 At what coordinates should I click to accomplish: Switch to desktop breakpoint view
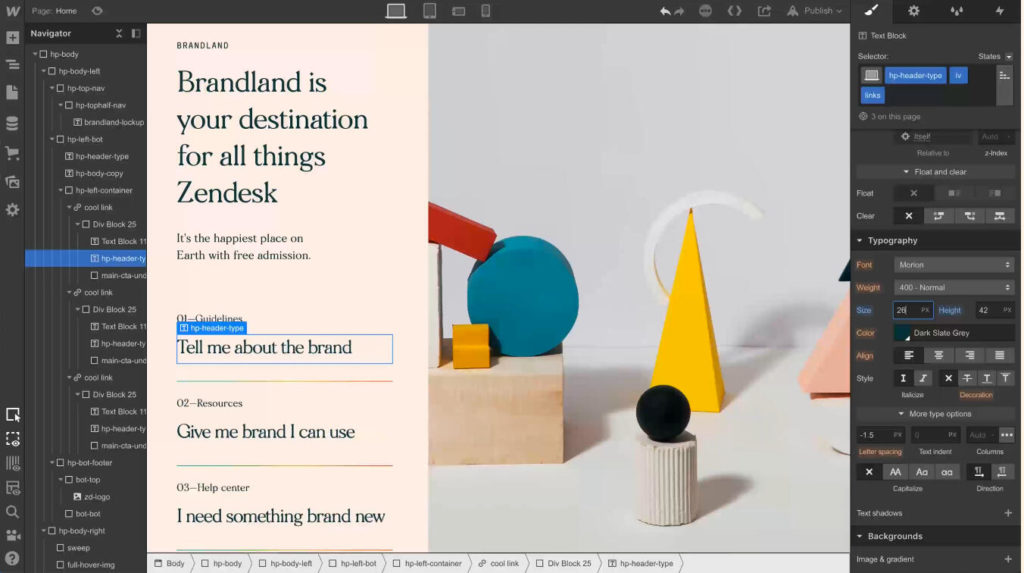[x=396, y=11]
